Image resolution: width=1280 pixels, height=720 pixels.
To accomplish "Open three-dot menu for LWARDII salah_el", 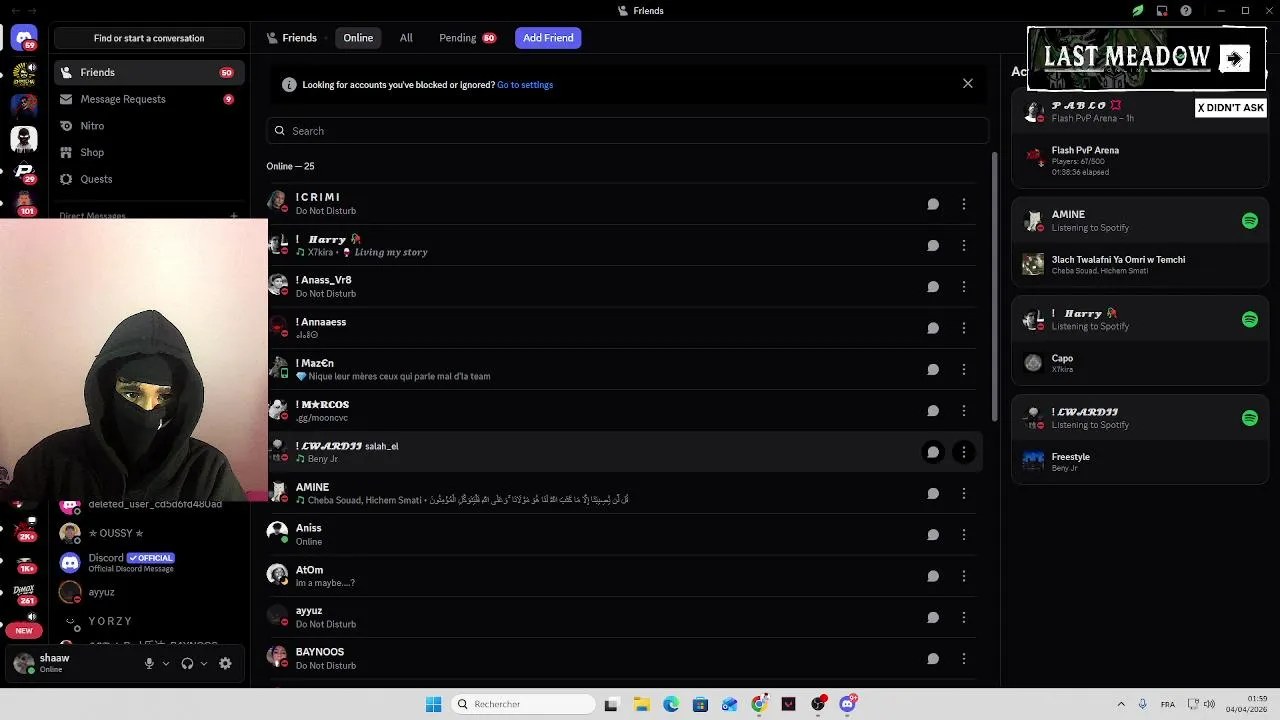I will [964, 452].
